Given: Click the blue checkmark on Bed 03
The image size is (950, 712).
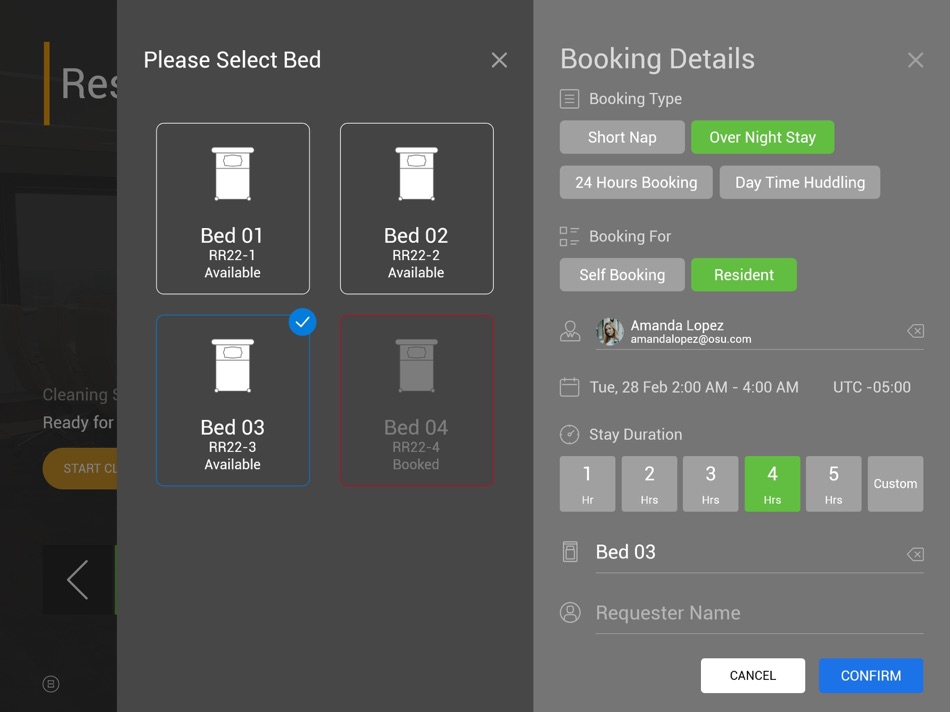Looking at the screenshot, I should [x=302, y=322].
